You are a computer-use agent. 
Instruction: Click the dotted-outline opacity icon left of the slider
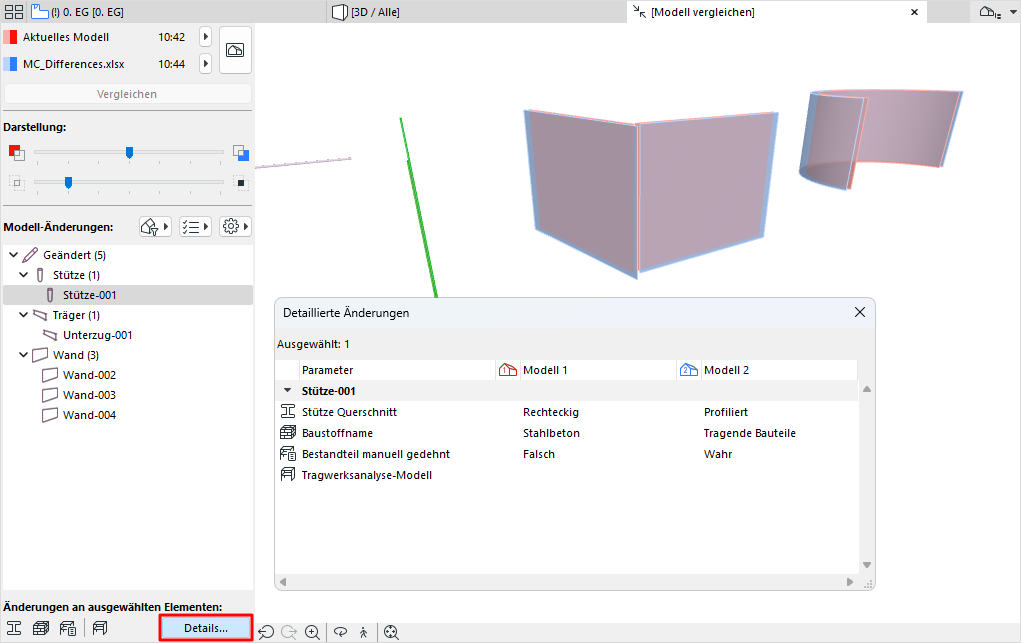(16, 183)
